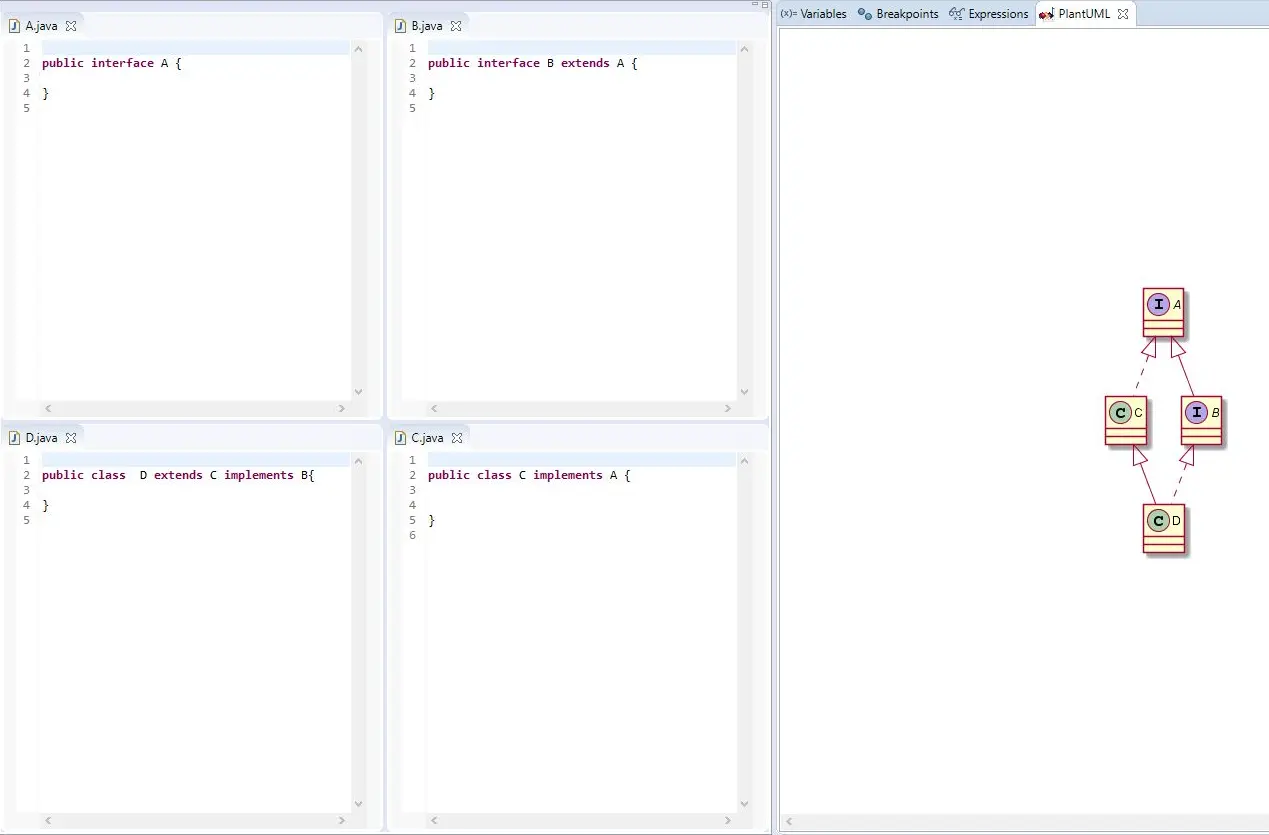Activate the D.java editor tab

(41, 438)
